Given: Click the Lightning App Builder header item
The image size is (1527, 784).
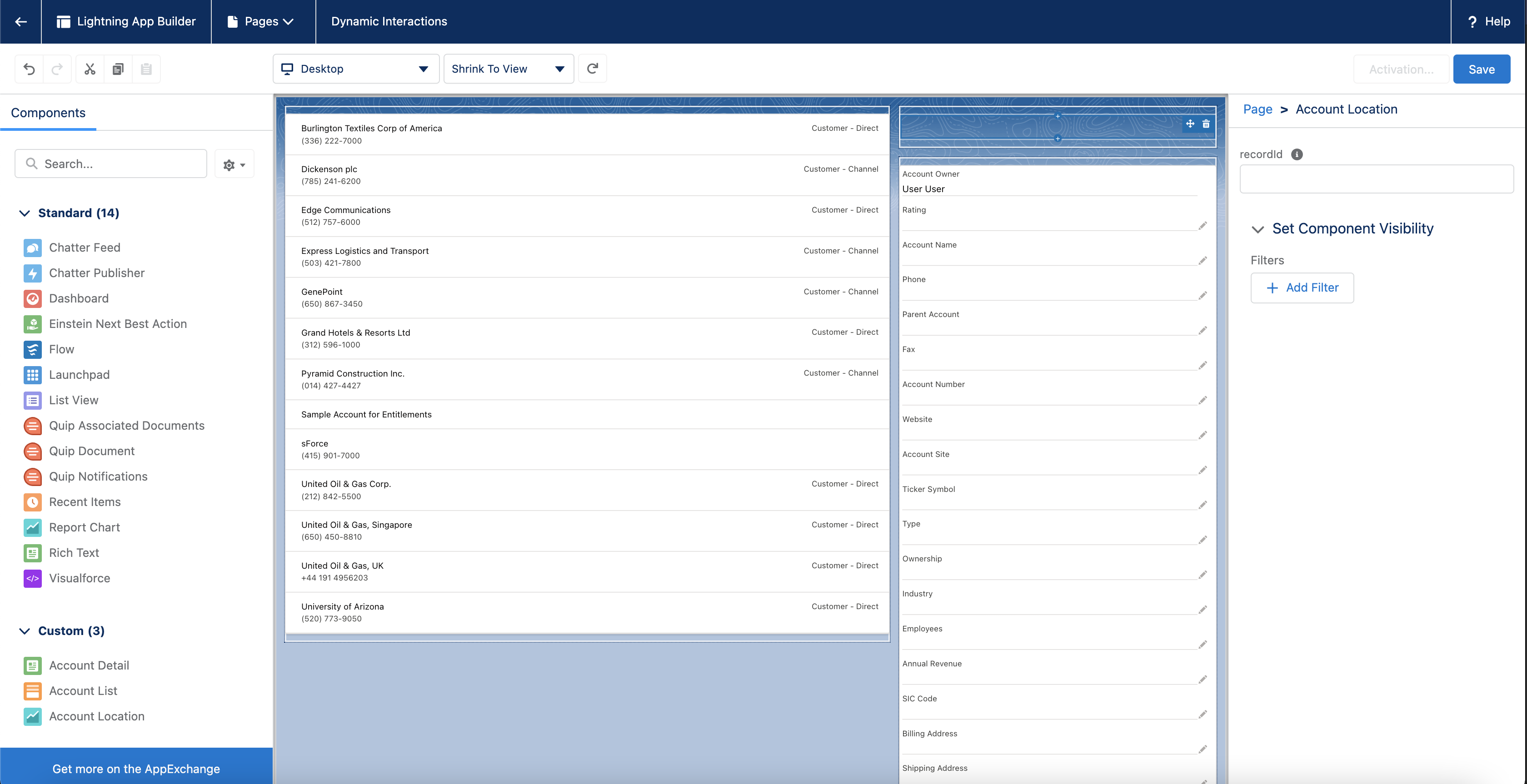Looking at the screenshot, I should pos(126,21).
